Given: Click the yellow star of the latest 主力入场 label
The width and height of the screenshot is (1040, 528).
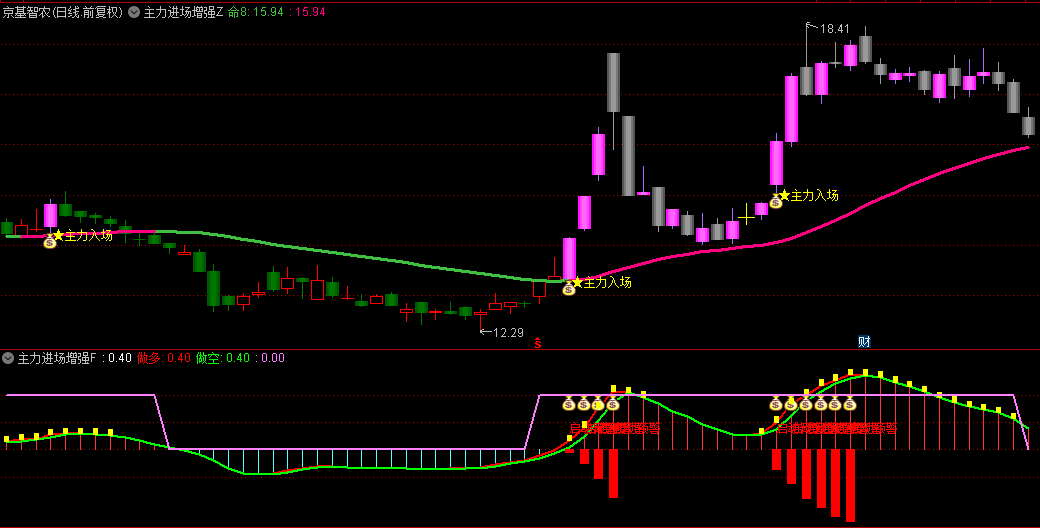Looking at the screenshot, I should [785, 195].
